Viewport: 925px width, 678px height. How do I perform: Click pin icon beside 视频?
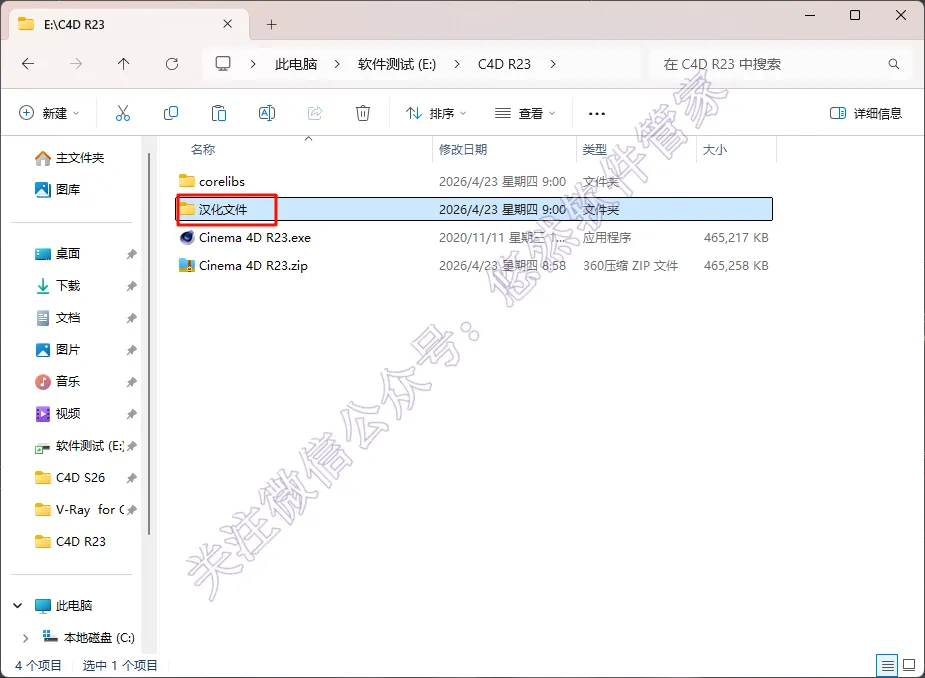(x=131, y=414)
